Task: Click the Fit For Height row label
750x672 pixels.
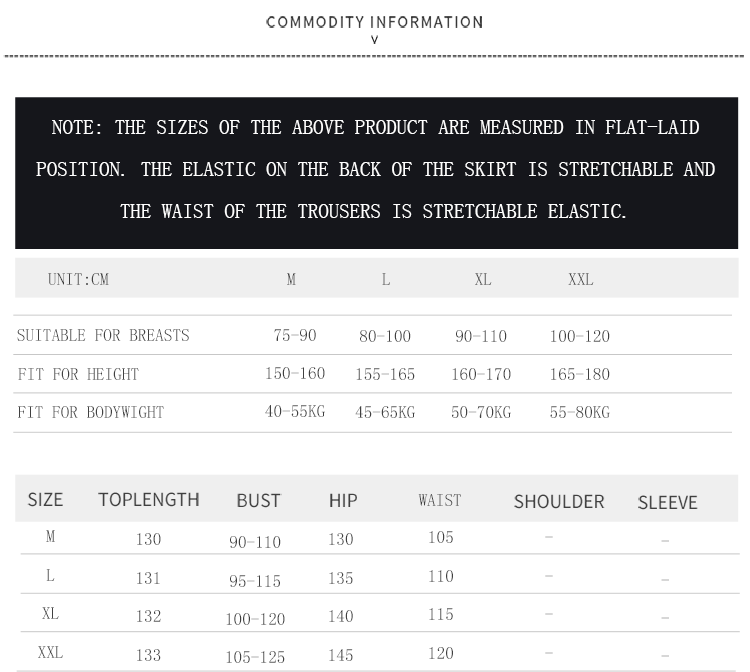Action: [x=78, y=374]
